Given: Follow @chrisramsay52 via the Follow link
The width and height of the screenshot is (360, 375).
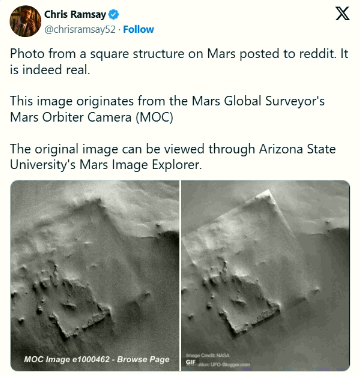Looking at the screenshot, I should [138, 30].
